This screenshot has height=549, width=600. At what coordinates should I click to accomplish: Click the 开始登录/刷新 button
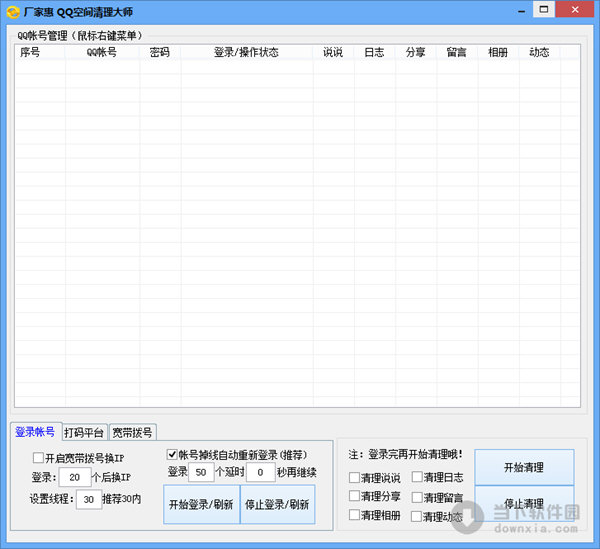tap(201, 504)
